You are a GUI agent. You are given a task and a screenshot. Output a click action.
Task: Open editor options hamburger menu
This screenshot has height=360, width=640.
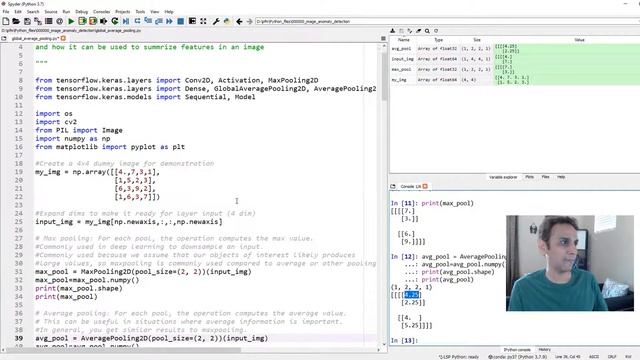coord(383,38)
